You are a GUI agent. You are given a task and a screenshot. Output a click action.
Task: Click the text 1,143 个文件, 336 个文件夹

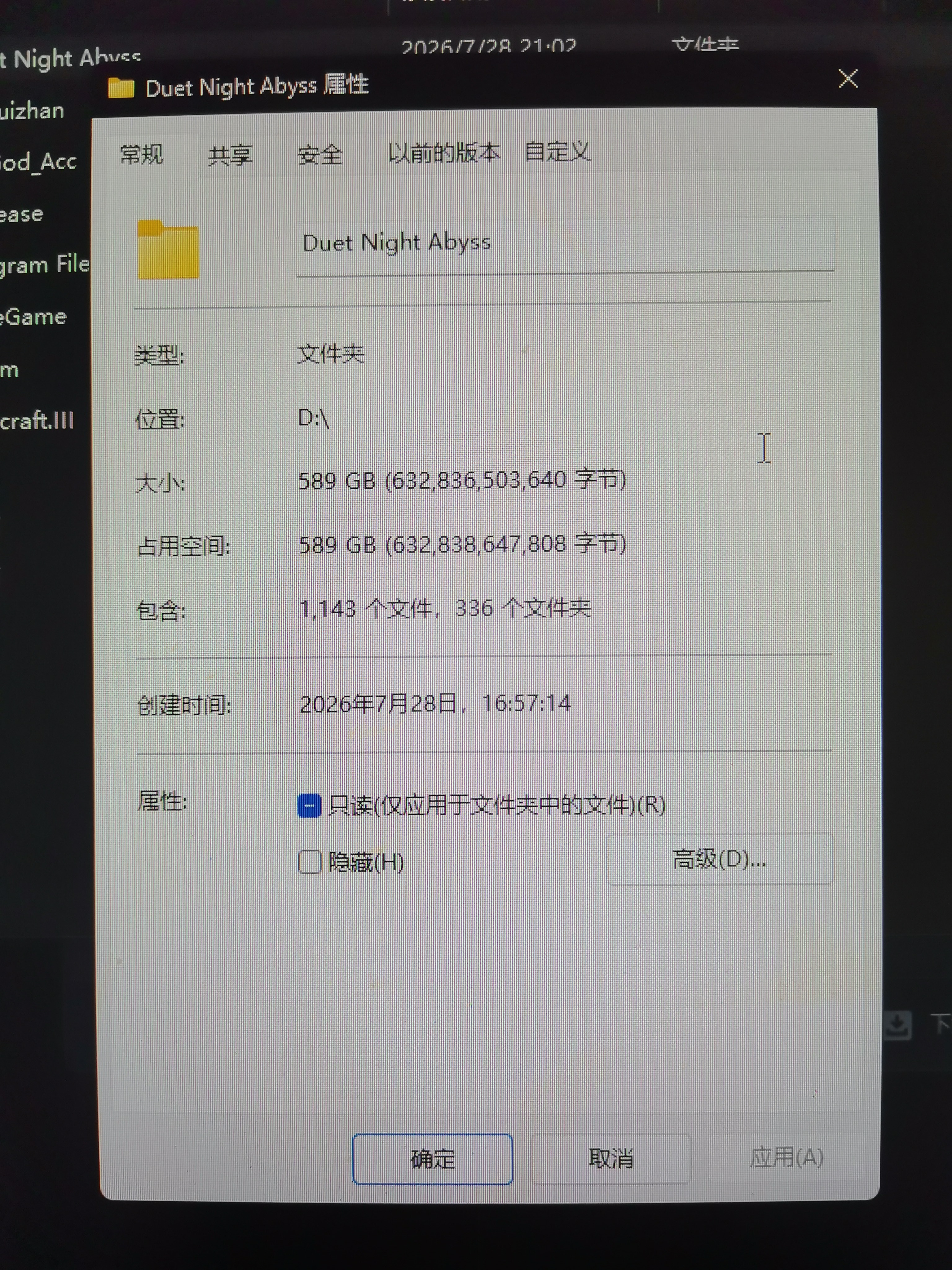[445, 608]
